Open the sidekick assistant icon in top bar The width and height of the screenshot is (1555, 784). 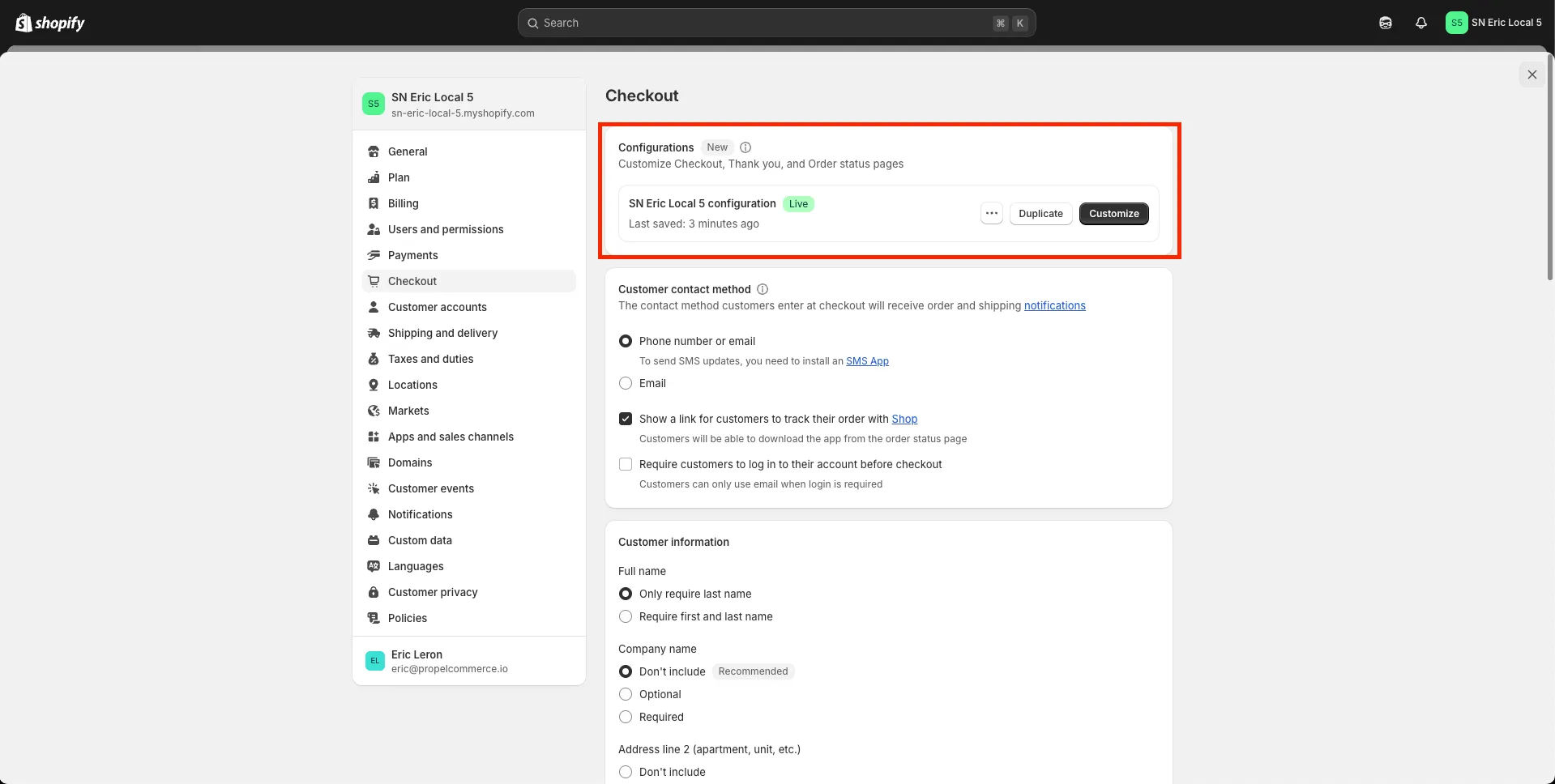click(1386, 23)
